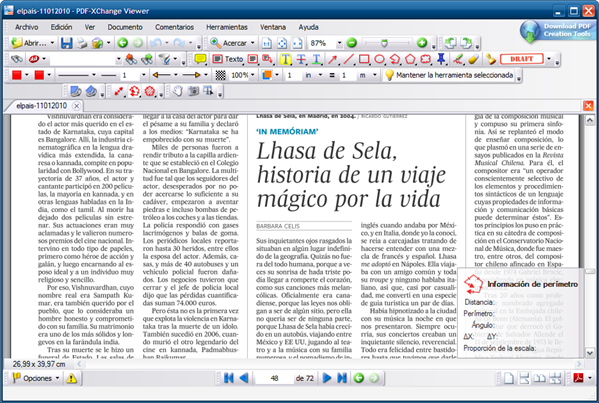Click the green Zoom In plus button
The image size is (599, 403).
coord(422,43)
